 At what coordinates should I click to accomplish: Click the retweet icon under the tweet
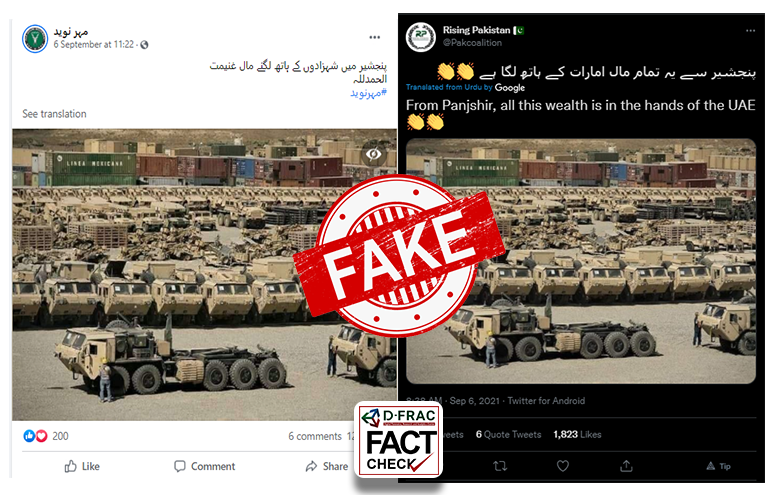tap(500, 466)
